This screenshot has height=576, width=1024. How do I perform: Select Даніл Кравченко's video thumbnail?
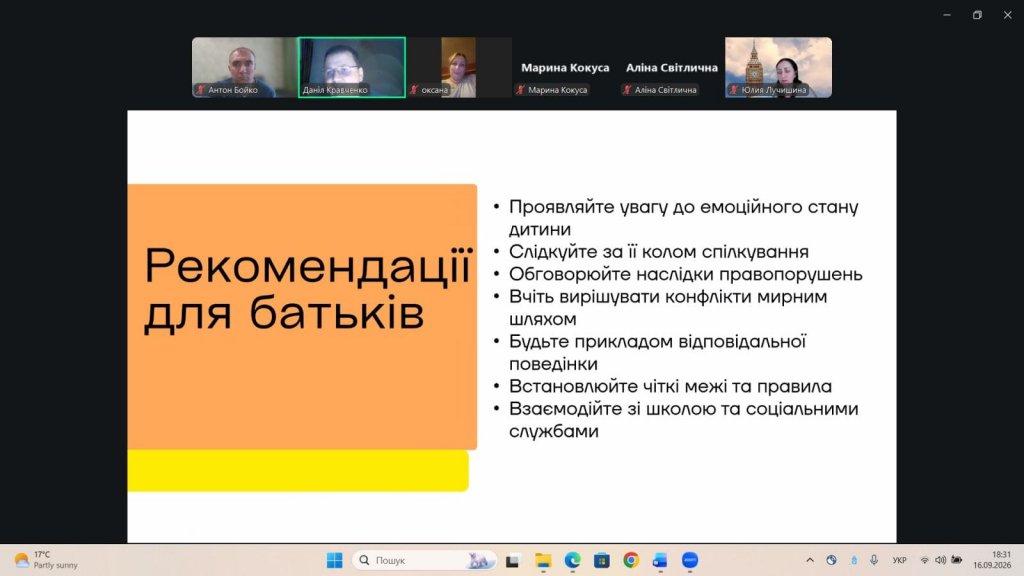click(x=352, y=67)
